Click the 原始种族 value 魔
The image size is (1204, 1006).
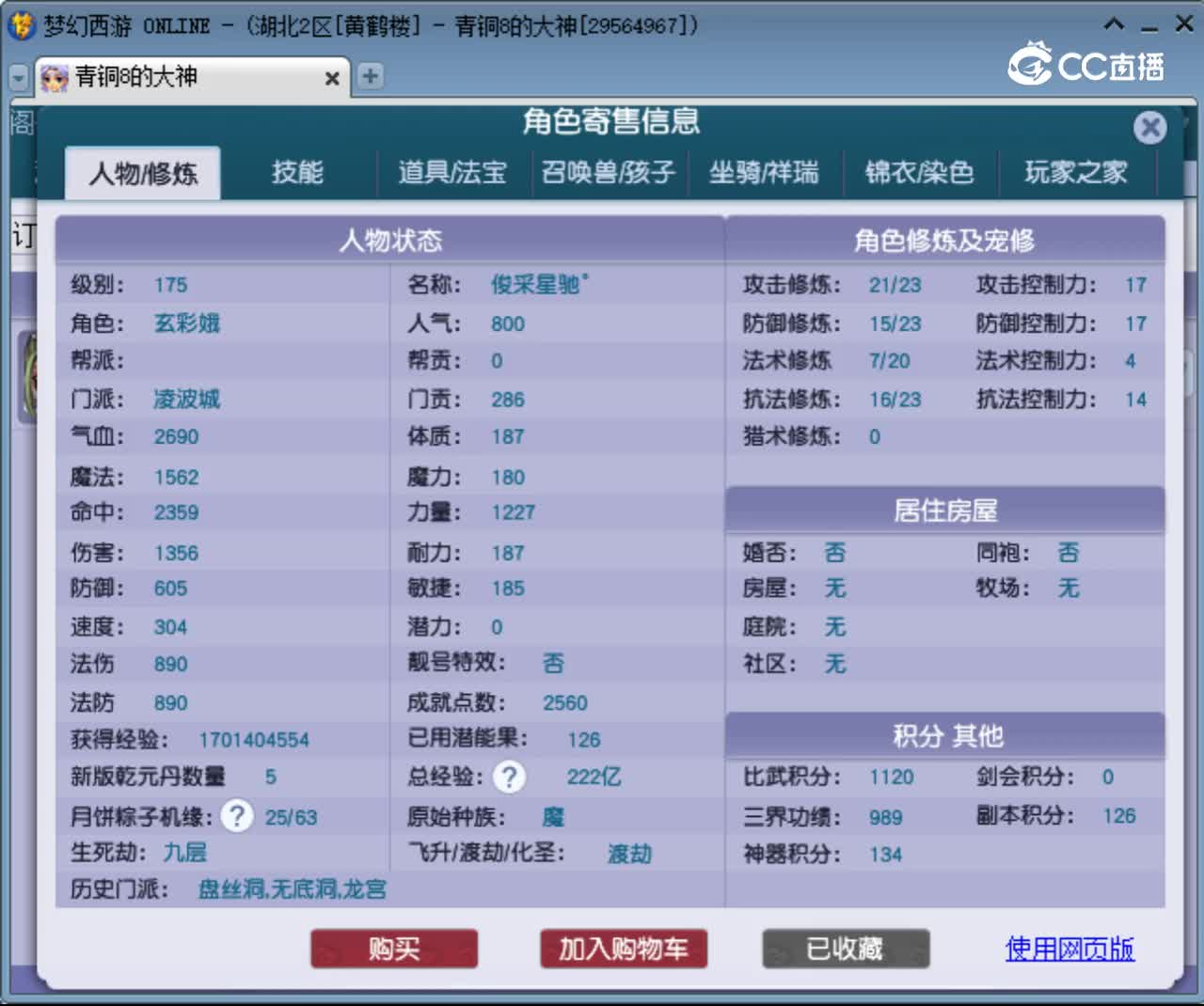pyautogui.click(x=554, y=817)
